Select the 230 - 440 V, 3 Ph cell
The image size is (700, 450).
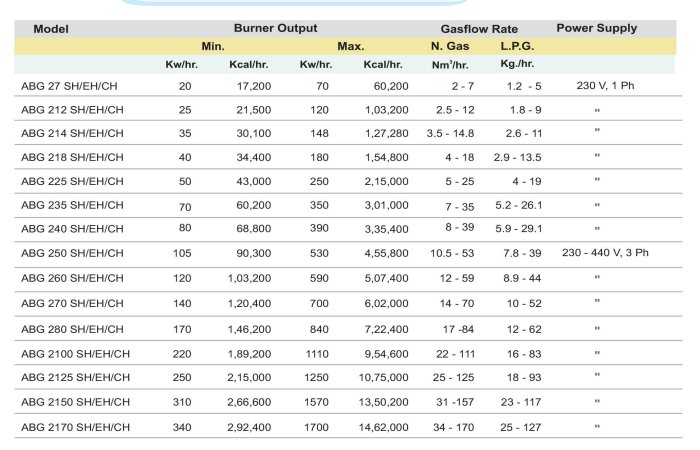click(x=605, y=253)
